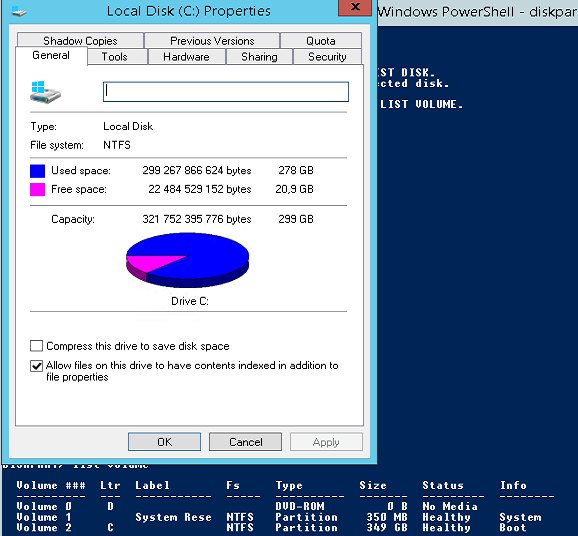Click the Cancel button
Image resolution: width=578 pixels, height=536 pixels.
pos(246,442)
